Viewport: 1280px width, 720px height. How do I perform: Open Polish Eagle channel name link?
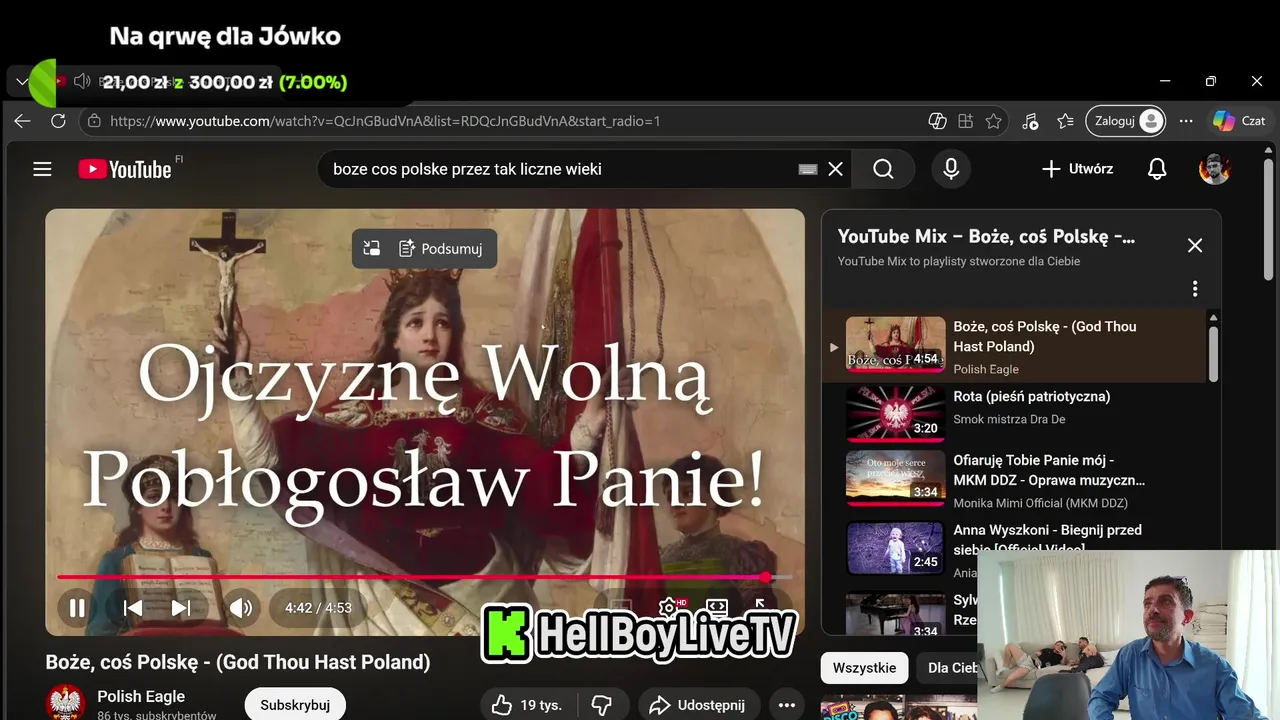click(x=141, y=696)
